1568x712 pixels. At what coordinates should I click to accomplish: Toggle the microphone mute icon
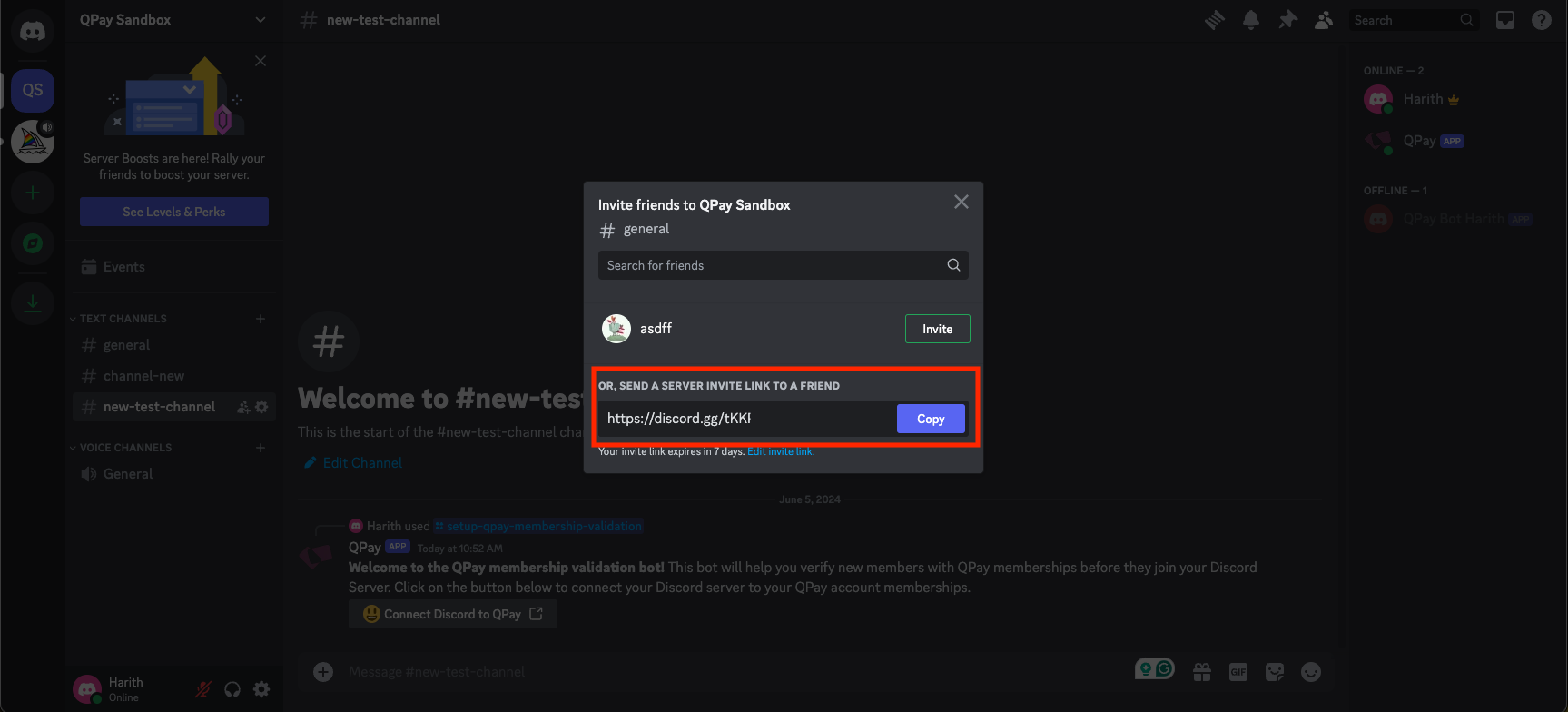[x=203, y=689]
